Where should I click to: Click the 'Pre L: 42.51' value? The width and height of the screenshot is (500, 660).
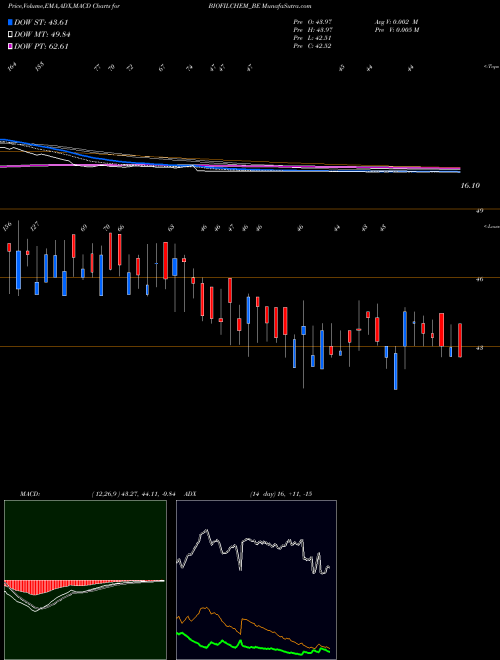click(313, 38)
